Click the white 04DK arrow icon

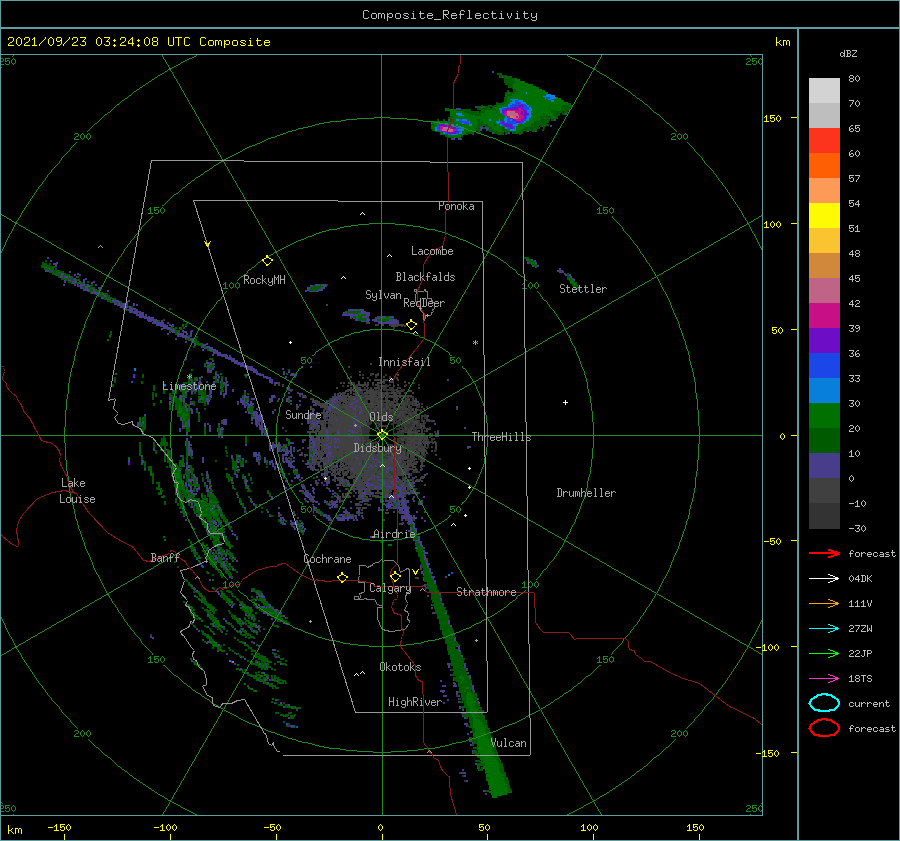click(824, 579)
